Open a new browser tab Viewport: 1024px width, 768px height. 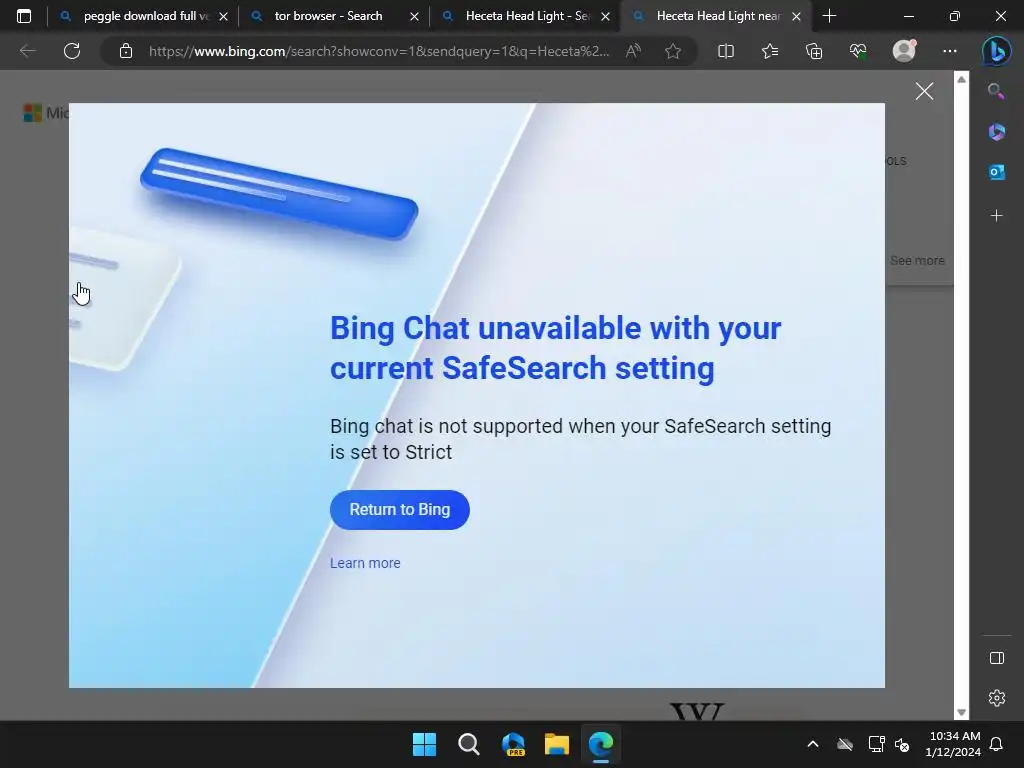pos(829,16)
